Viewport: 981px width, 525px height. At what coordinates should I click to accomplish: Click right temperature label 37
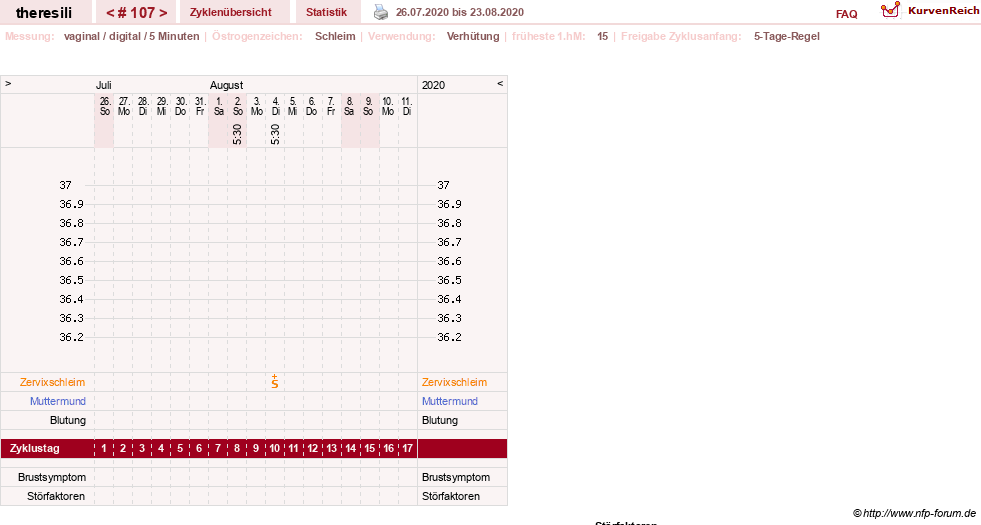(x=444, y=185)
